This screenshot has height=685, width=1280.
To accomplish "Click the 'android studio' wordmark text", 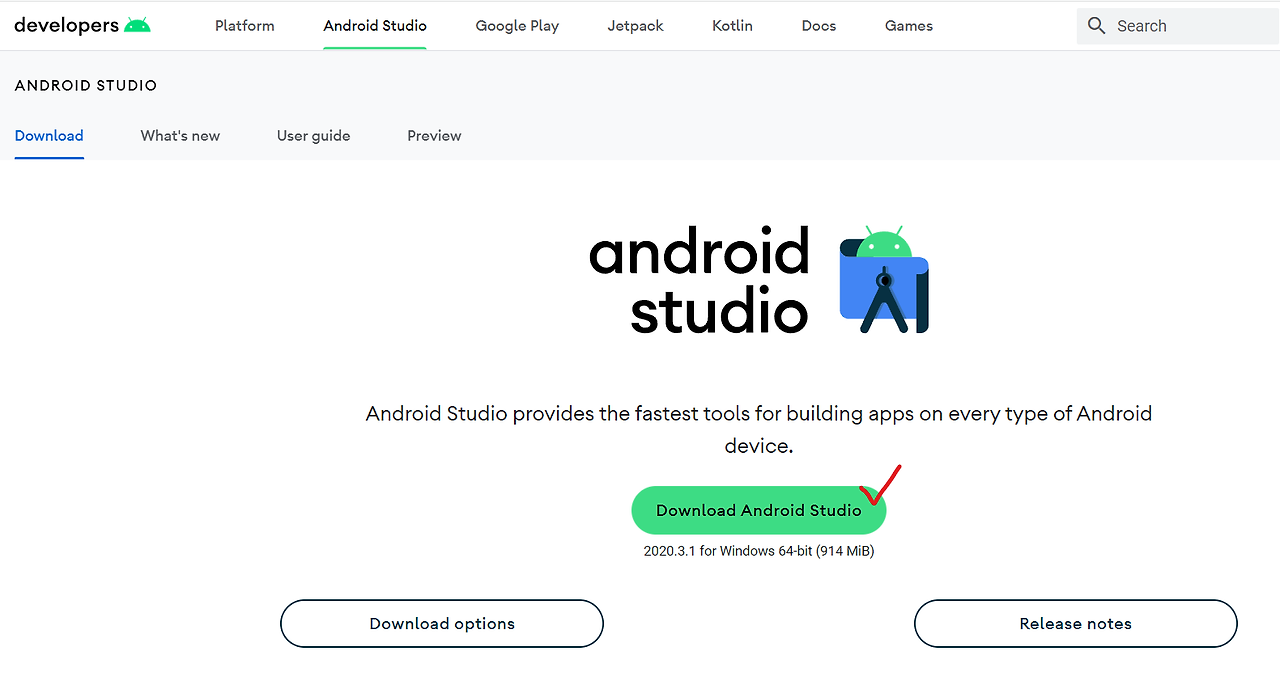I will tap(699, 280).
